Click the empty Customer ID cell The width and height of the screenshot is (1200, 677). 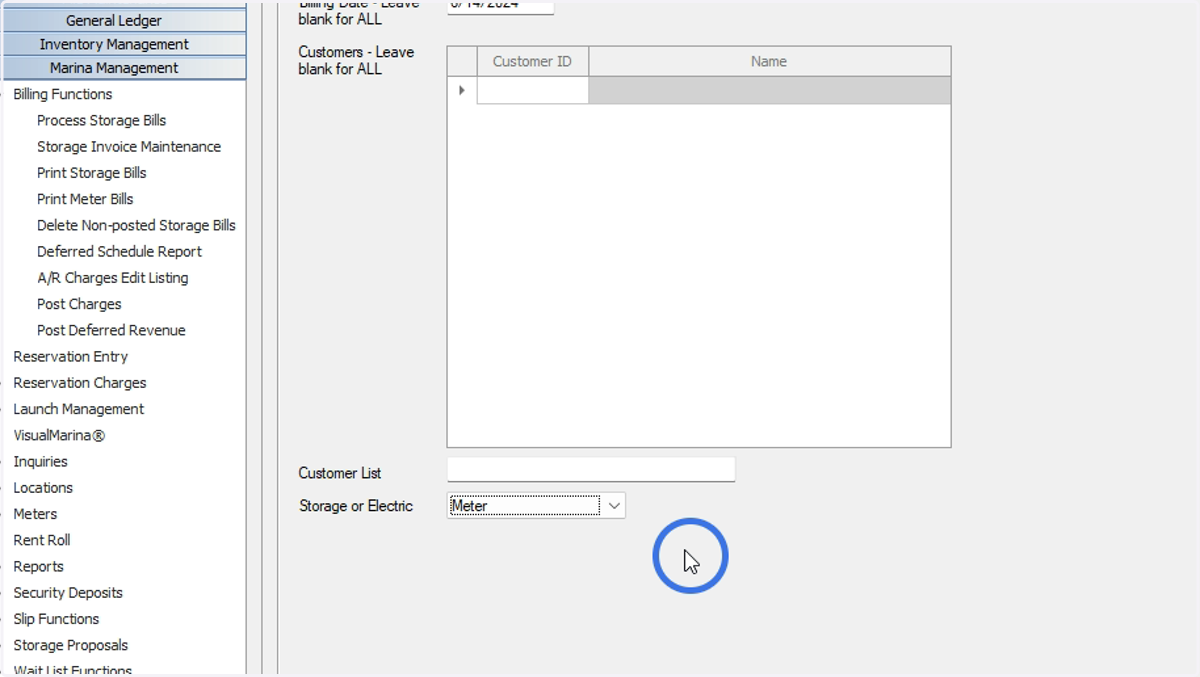point(533,90)
